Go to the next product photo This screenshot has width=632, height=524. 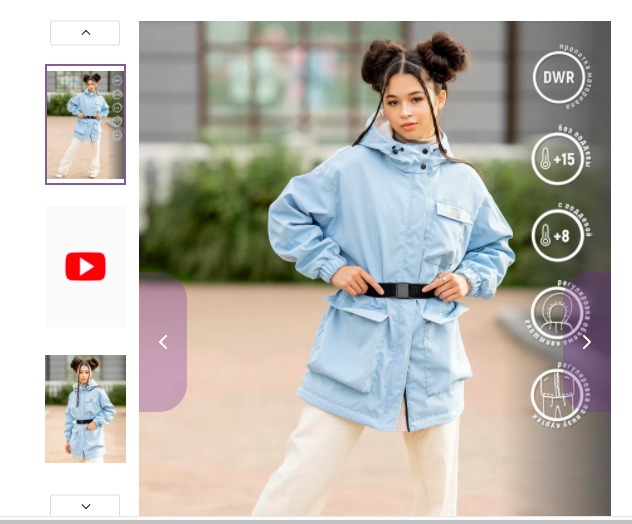[587, 342]
